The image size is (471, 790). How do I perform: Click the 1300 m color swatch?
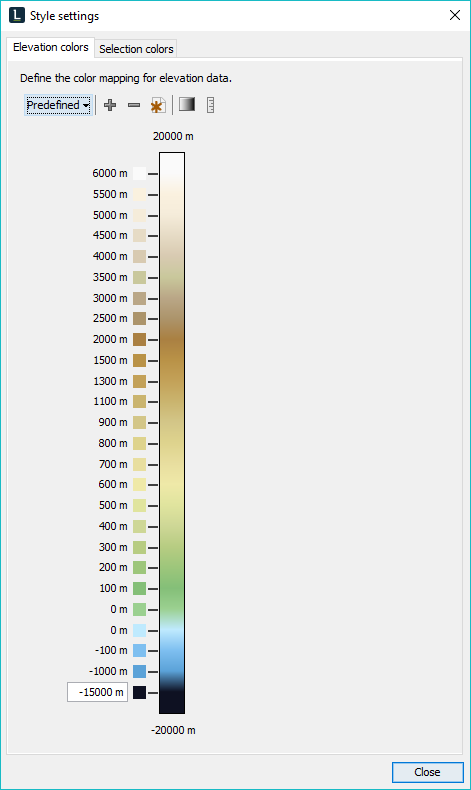pos(140,381)
